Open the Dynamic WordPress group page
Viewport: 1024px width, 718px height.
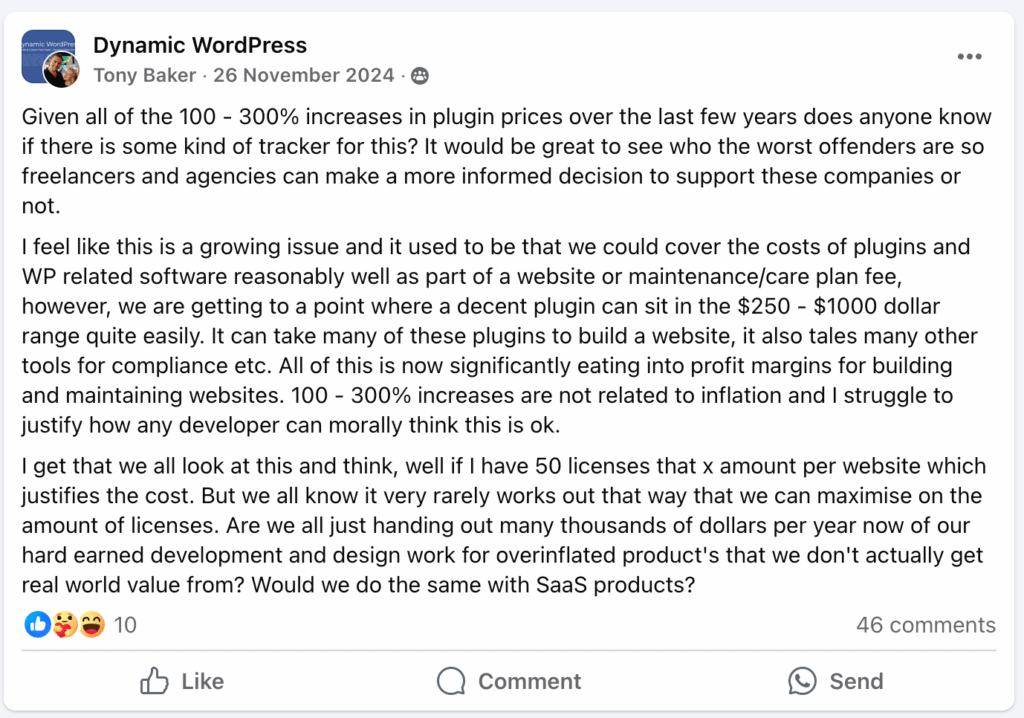click(x=200, y=45)
